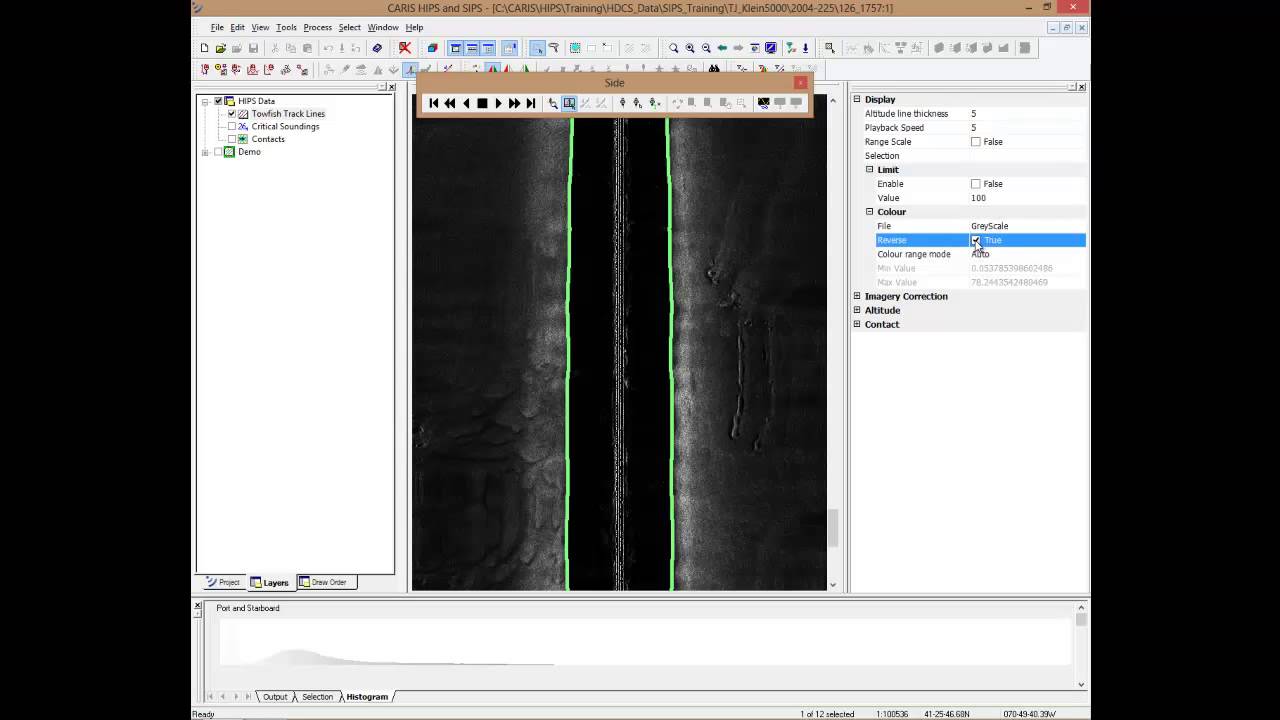Click the Limit Value field showing 100

1027,198
